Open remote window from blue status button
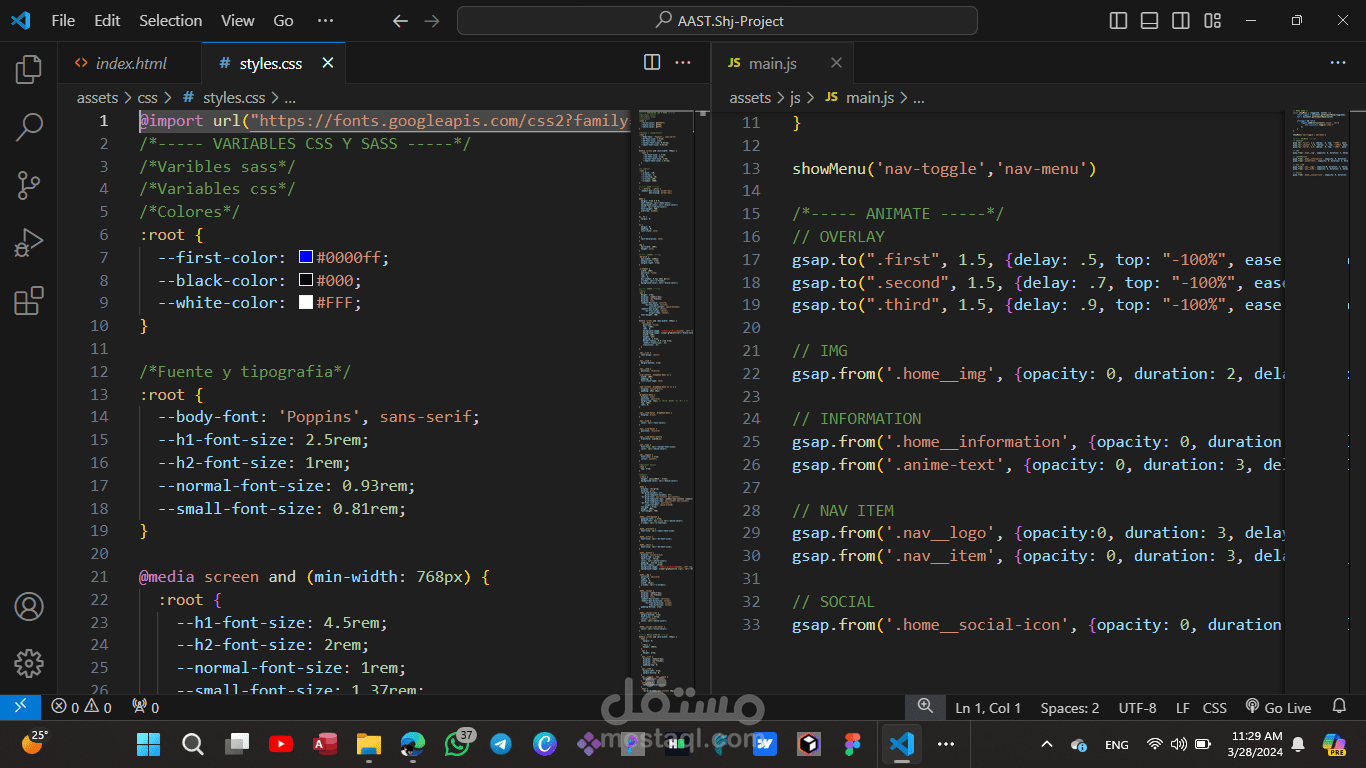The width and height of the screenshot is (1366, 768). 20,707
